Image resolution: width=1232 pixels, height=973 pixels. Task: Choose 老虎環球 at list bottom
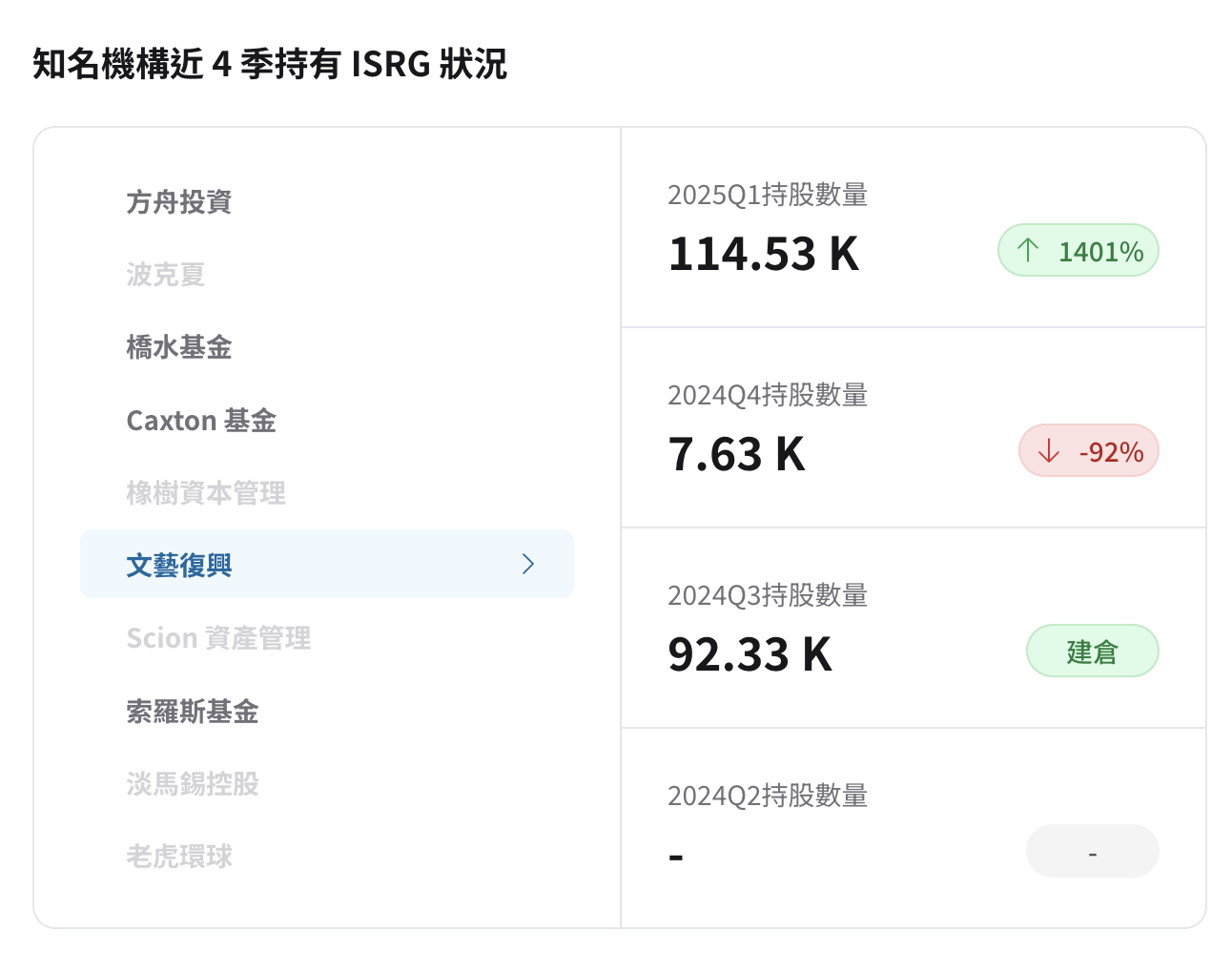pyautogui.click(x=179, y=857)
